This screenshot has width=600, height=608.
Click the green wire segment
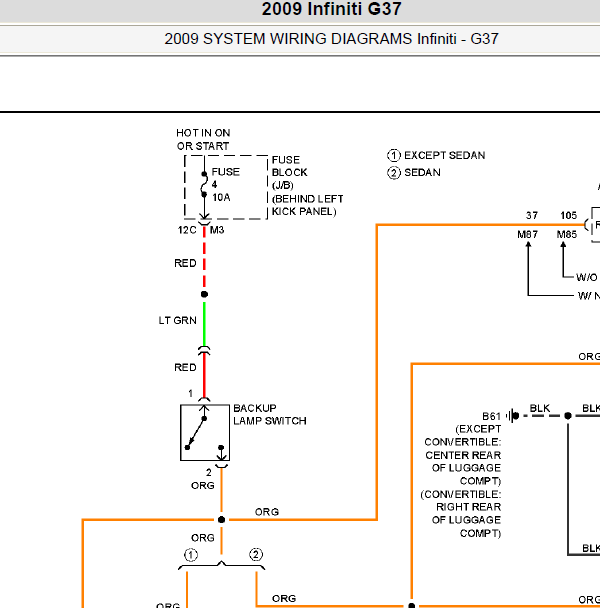(204, 322)
